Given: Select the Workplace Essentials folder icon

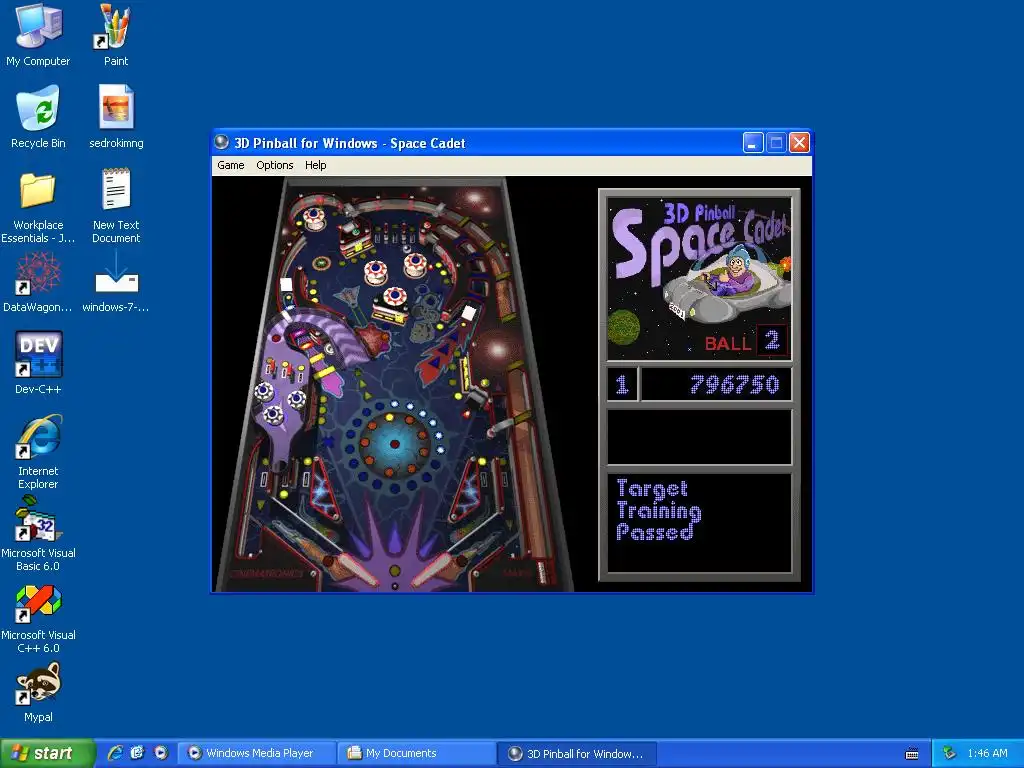Looking at the screenshot, I should click(x=38, y=206).
